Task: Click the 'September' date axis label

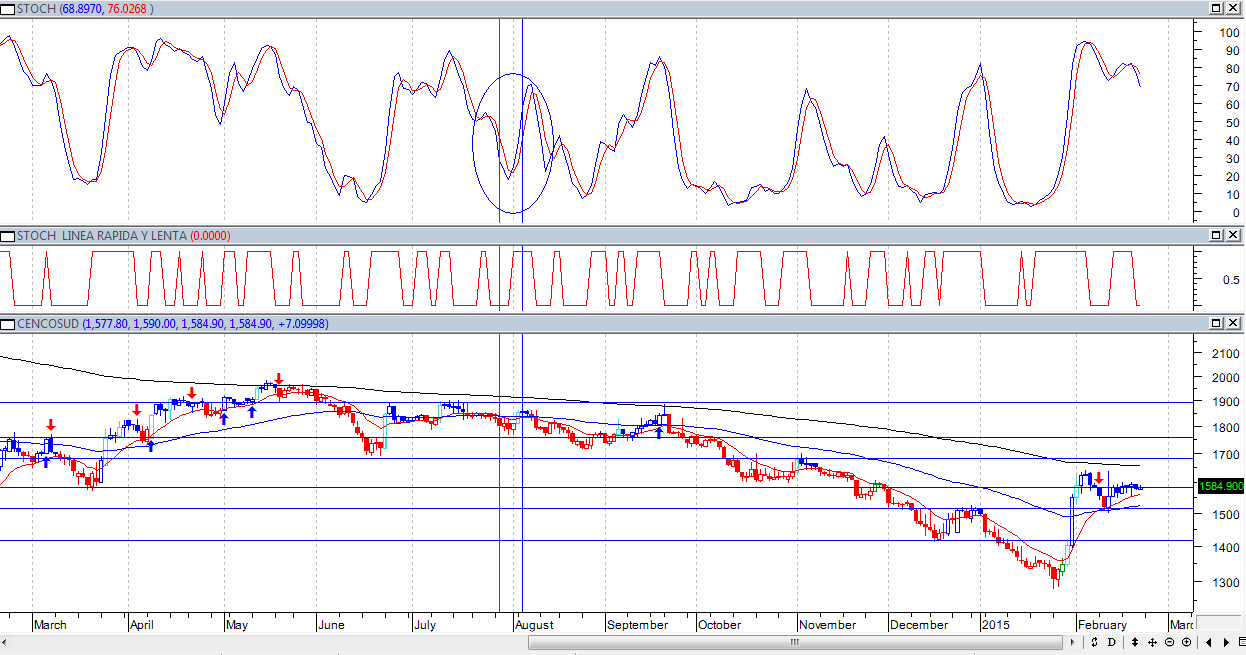Action: (x=637, y=625)
